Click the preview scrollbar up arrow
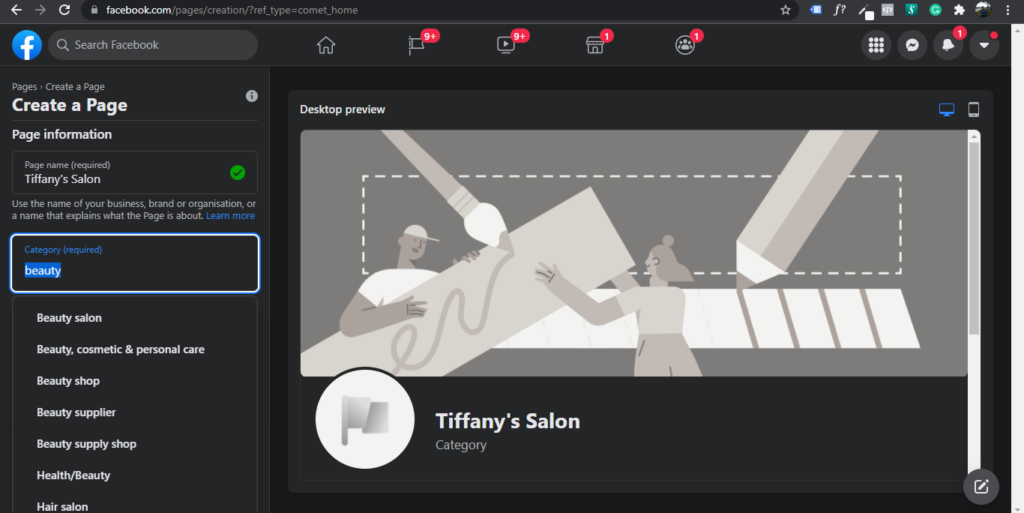This screenshot has width=1024, height=513. click(x=974, y=136)
